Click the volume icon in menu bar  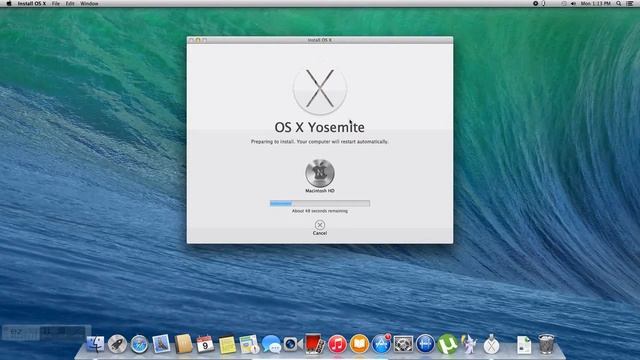coord(573,3)
